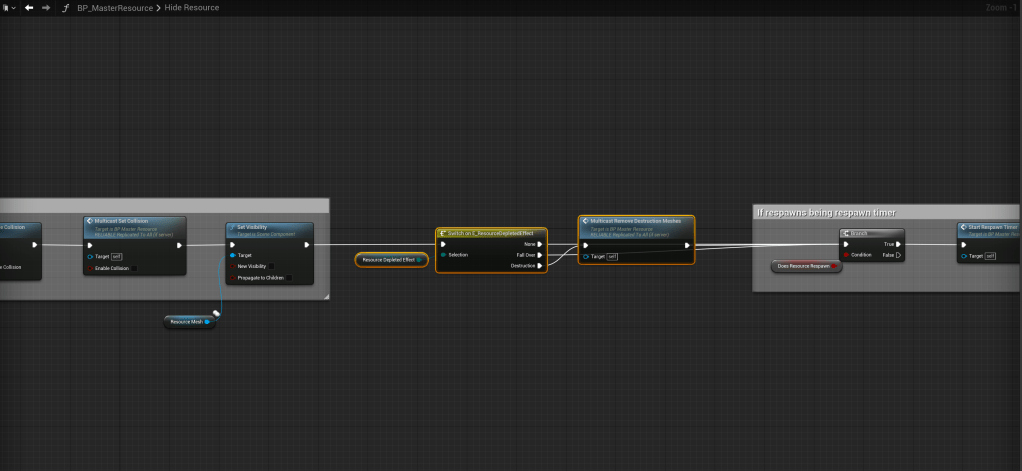Select the Does Resource Respawn variable node
The image size is (1022, 471).
(806, 266)
